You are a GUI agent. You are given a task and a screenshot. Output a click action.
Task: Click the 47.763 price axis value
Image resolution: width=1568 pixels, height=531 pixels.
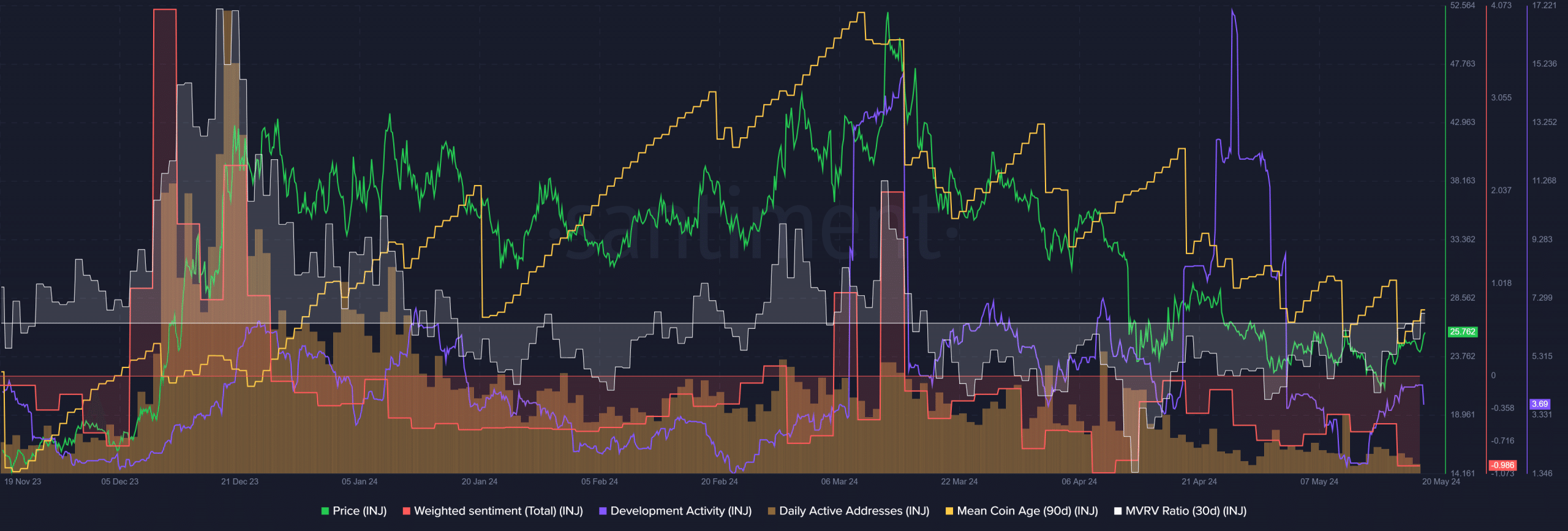[x=1463, y=64]
